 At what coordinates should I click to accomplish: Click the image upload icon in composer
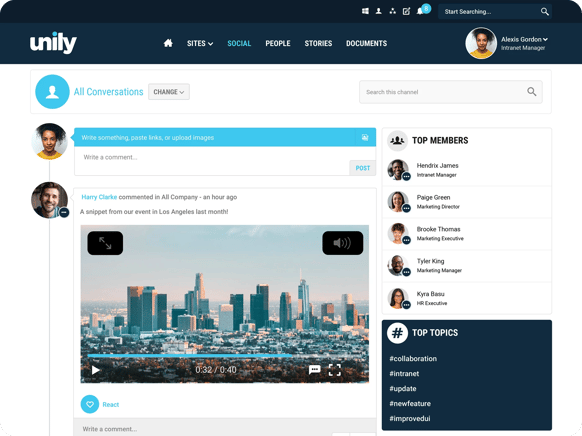(x=365, y=138)
